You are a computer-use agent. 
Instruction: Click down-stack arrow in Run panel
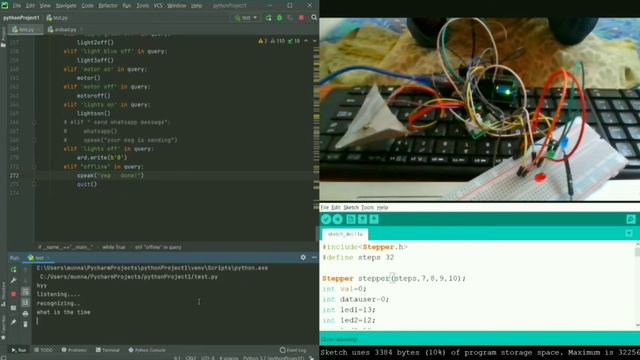point(25,280)
